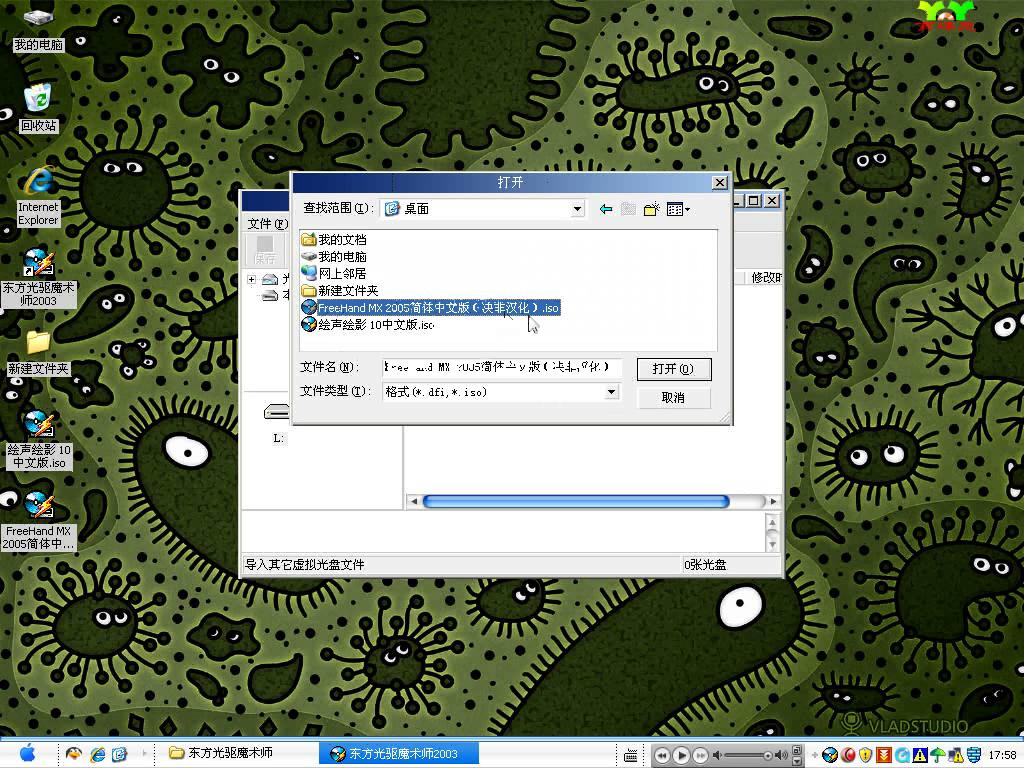The width and height of the screenshot is (1024, 768).
Task: Select 新建文件夹 in the file list
Action: (340, 291)
